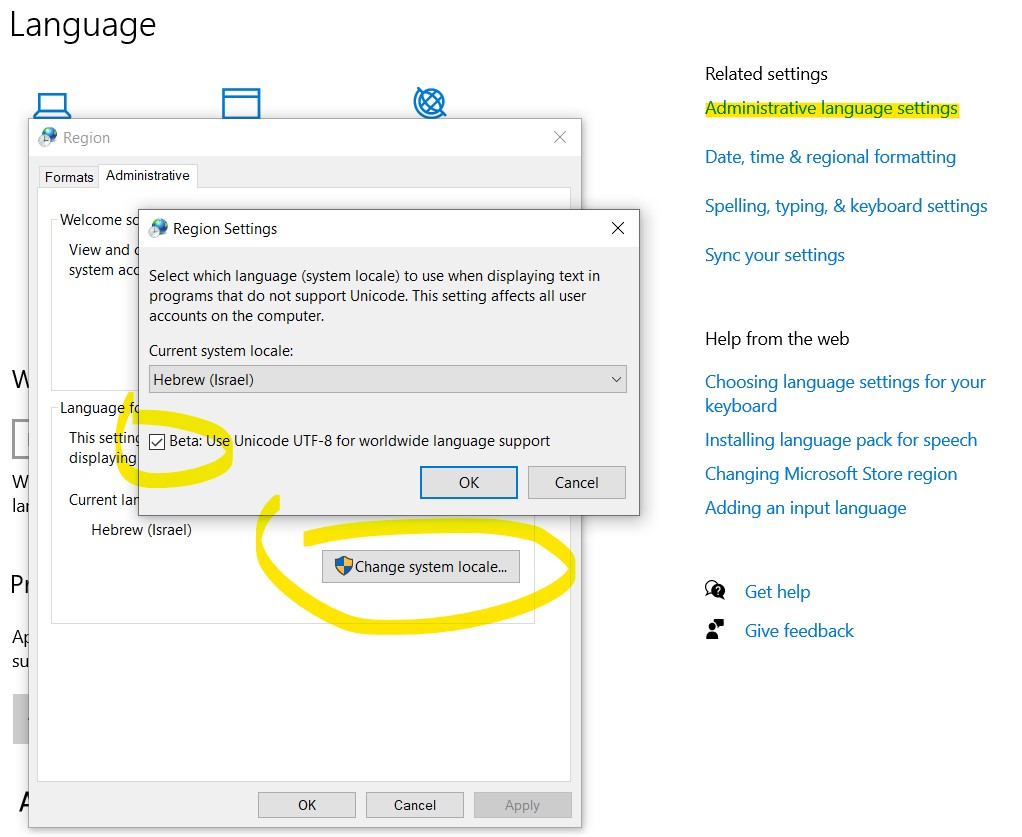Click Apply in the Region window
The width and height of the screenshot is (1022, 837).
pos(523,805)
